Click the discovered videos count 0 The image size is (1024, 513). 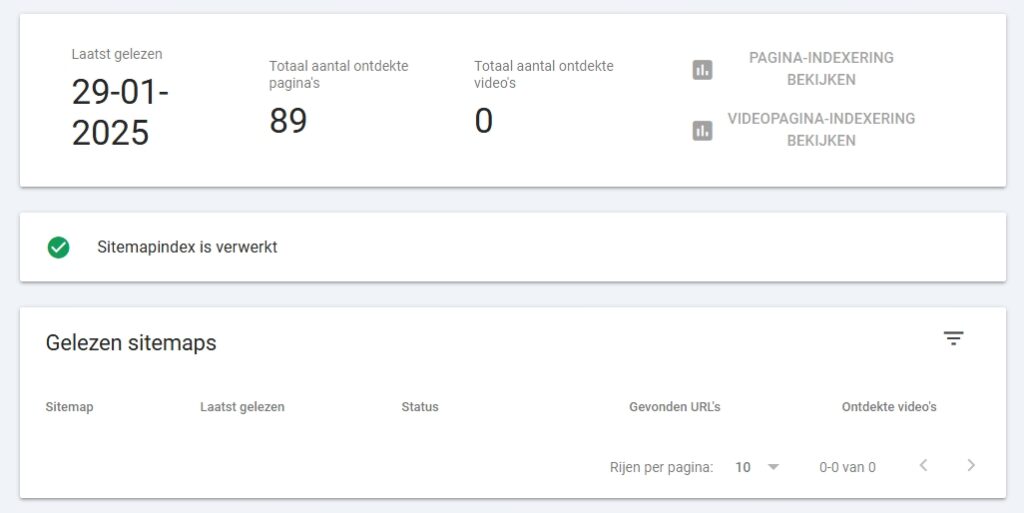[x=484, y=121]
